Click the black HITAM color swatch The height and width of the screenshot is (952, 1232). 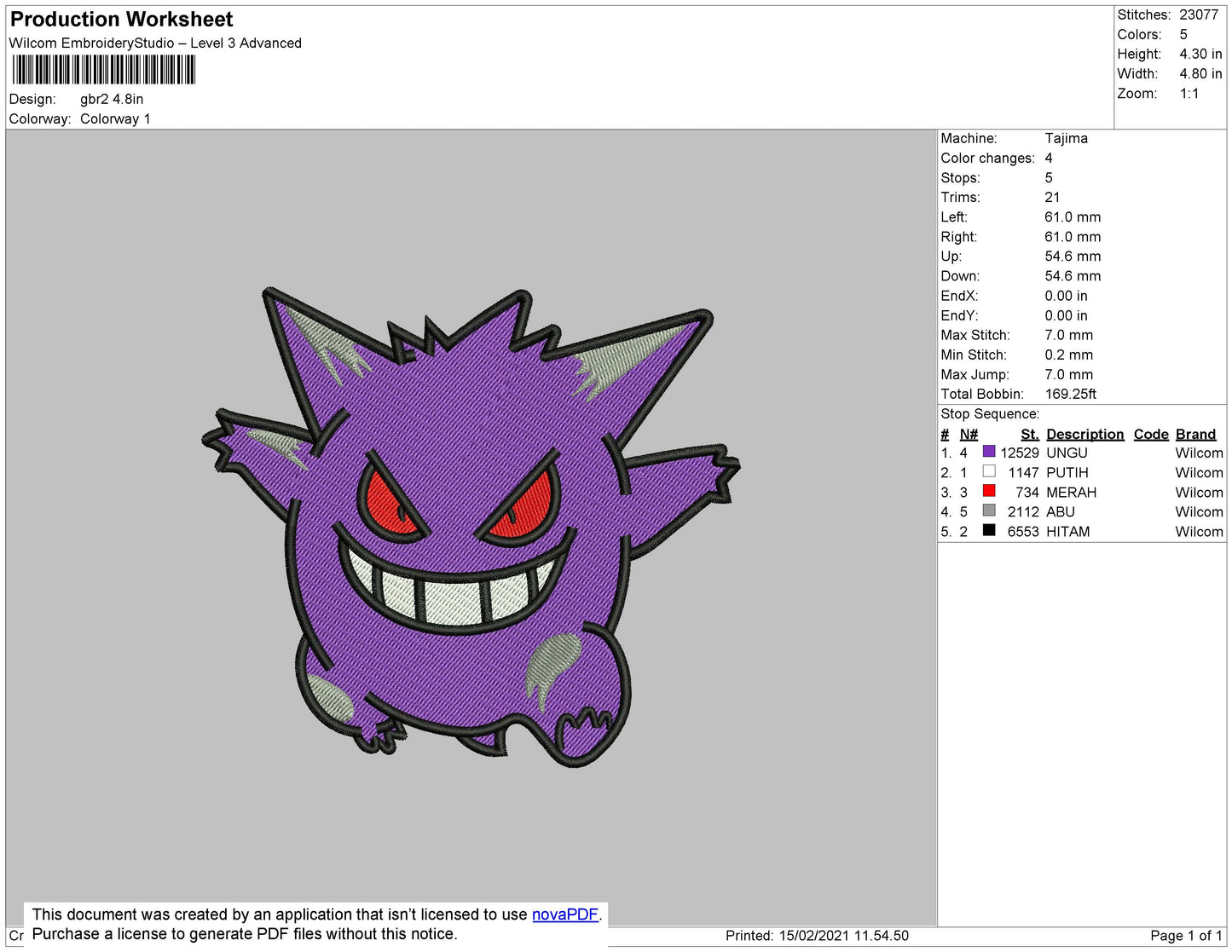coord(989,530)
